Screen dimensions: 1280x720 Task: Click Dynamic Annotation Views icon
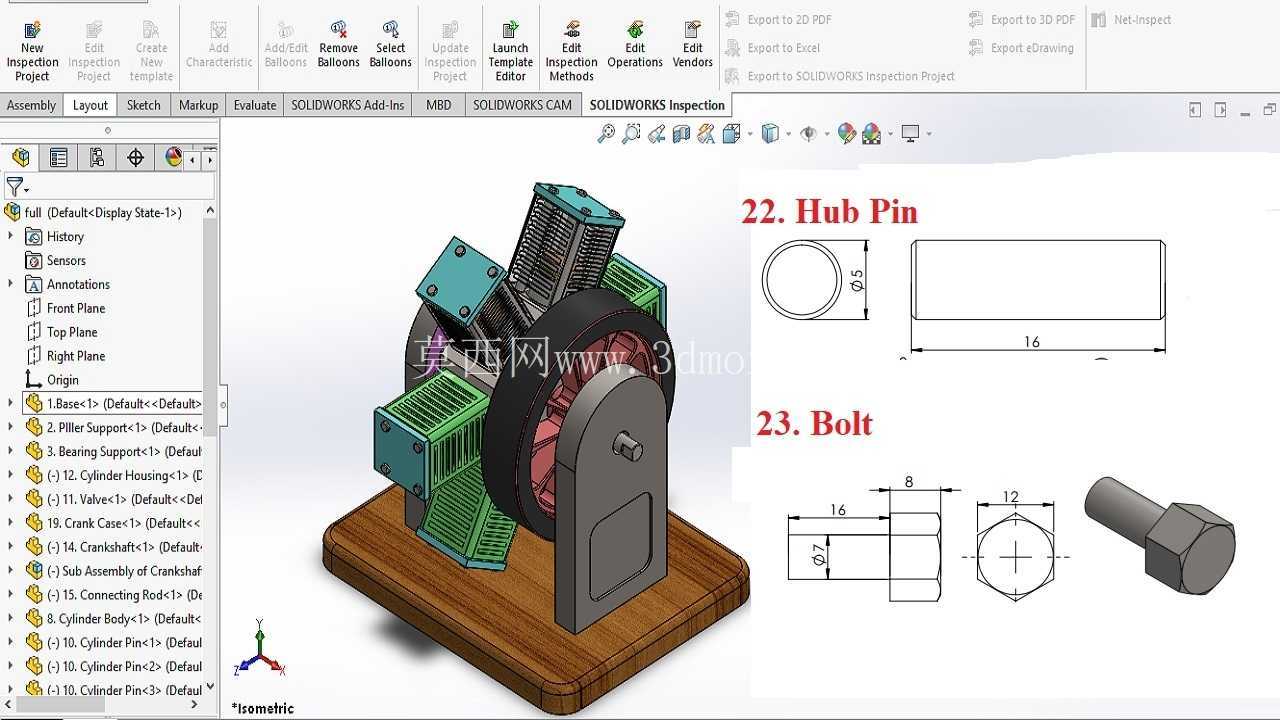click(x=706, y=133)
